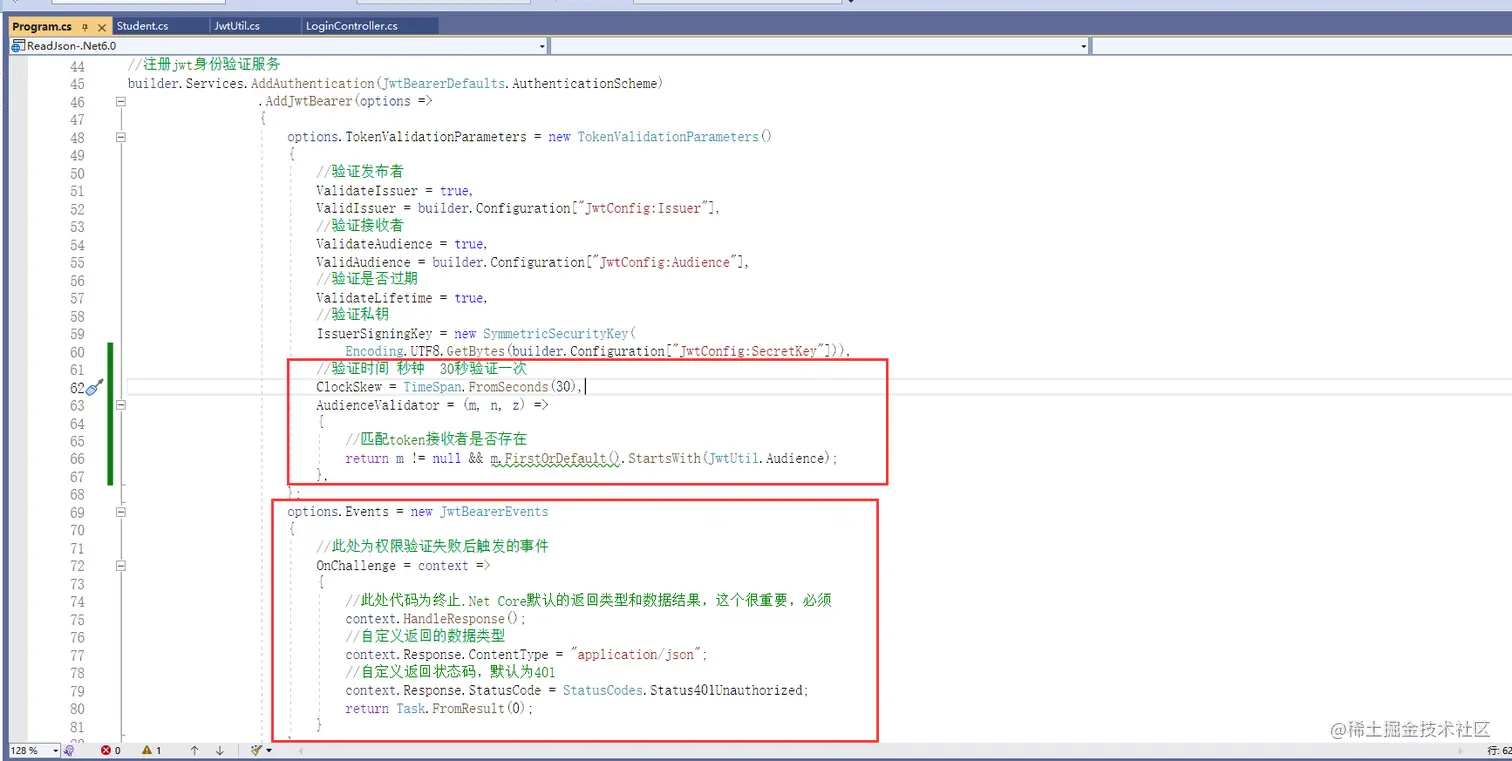Click the line number 62 in gutter
1512x761 pixels.
pyautogui.click(x=77, y=388)
